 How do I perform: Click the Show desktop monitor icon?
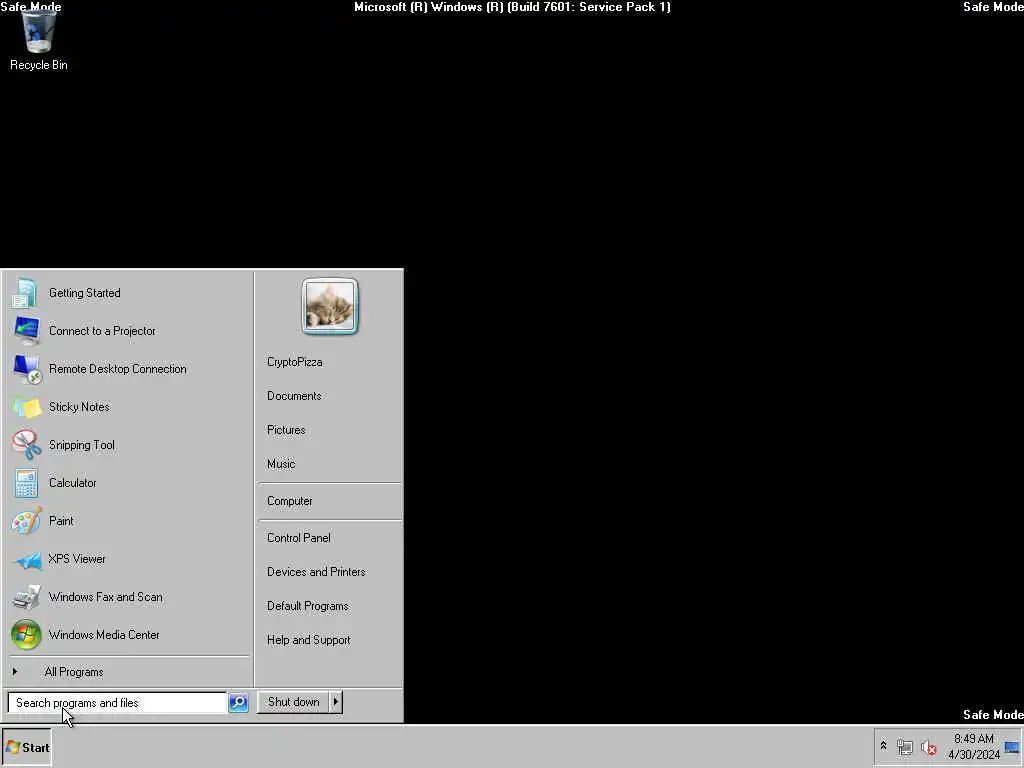[1012, 747]
